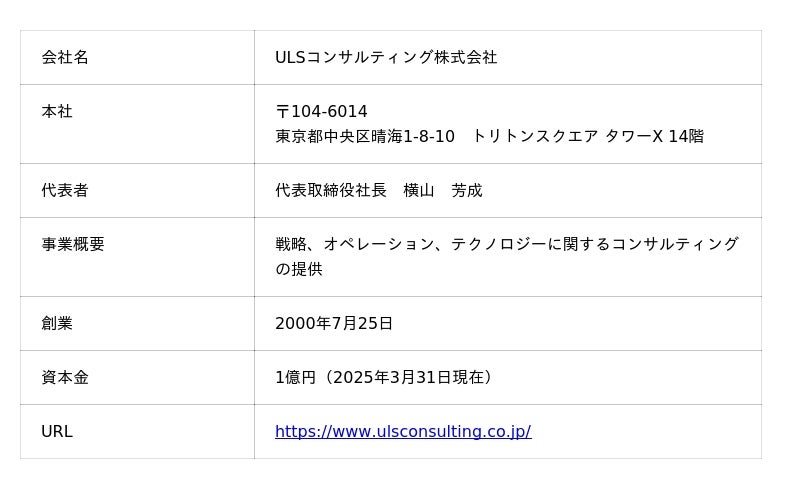
Task: Click the URL row label
Action: (x=57, y=432)
